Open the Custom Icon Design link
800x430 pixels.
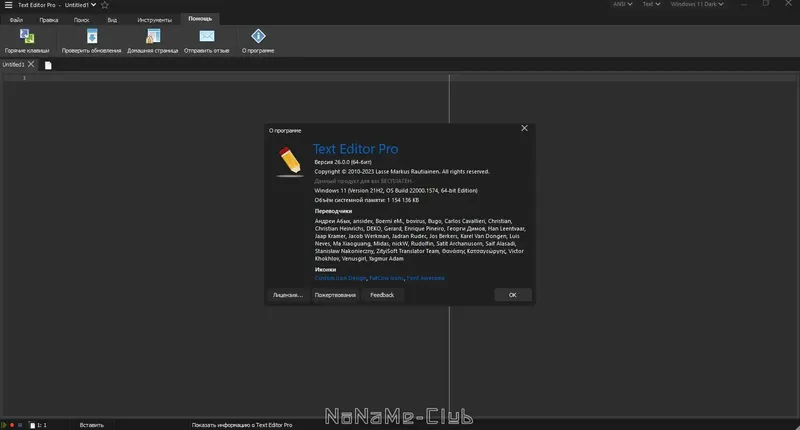coord(340,278)
